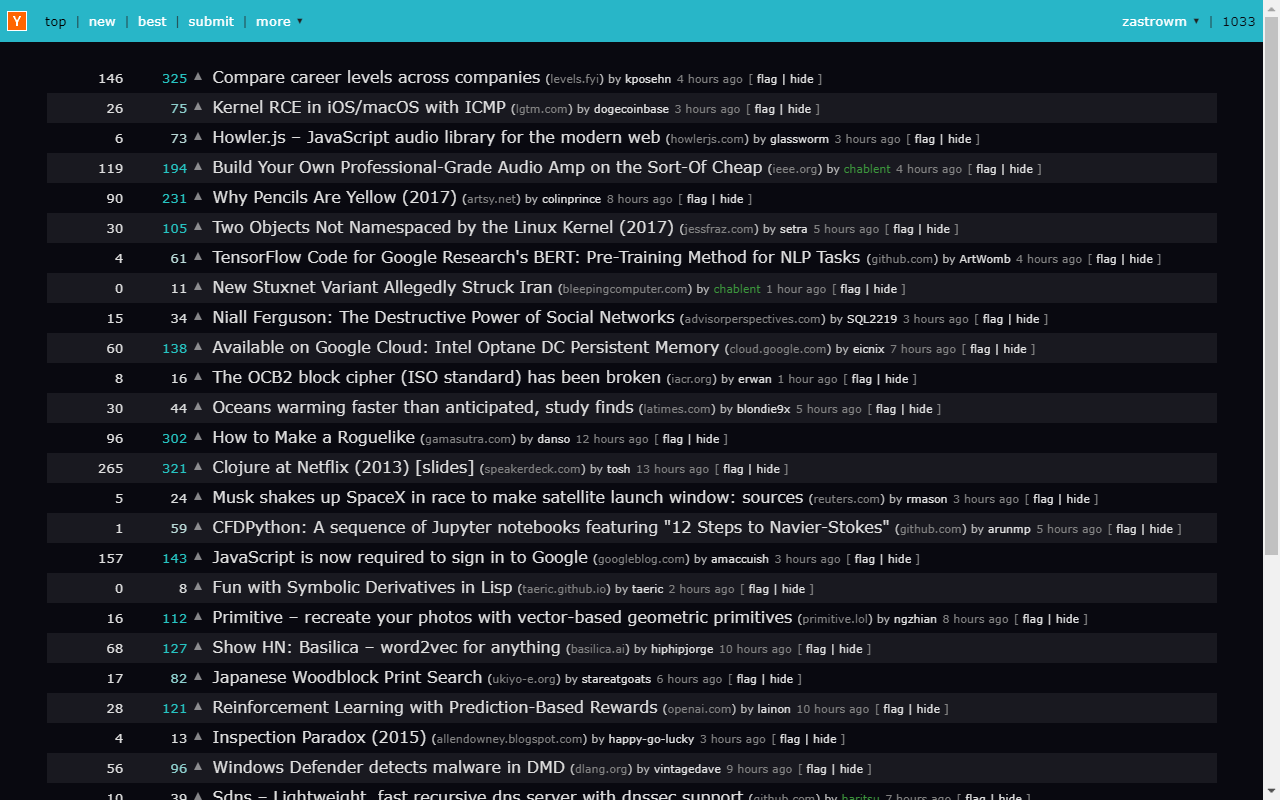1280x800 pixels.
Task: Open user chablent's profile on Audio Amp story
Action: 867,169
